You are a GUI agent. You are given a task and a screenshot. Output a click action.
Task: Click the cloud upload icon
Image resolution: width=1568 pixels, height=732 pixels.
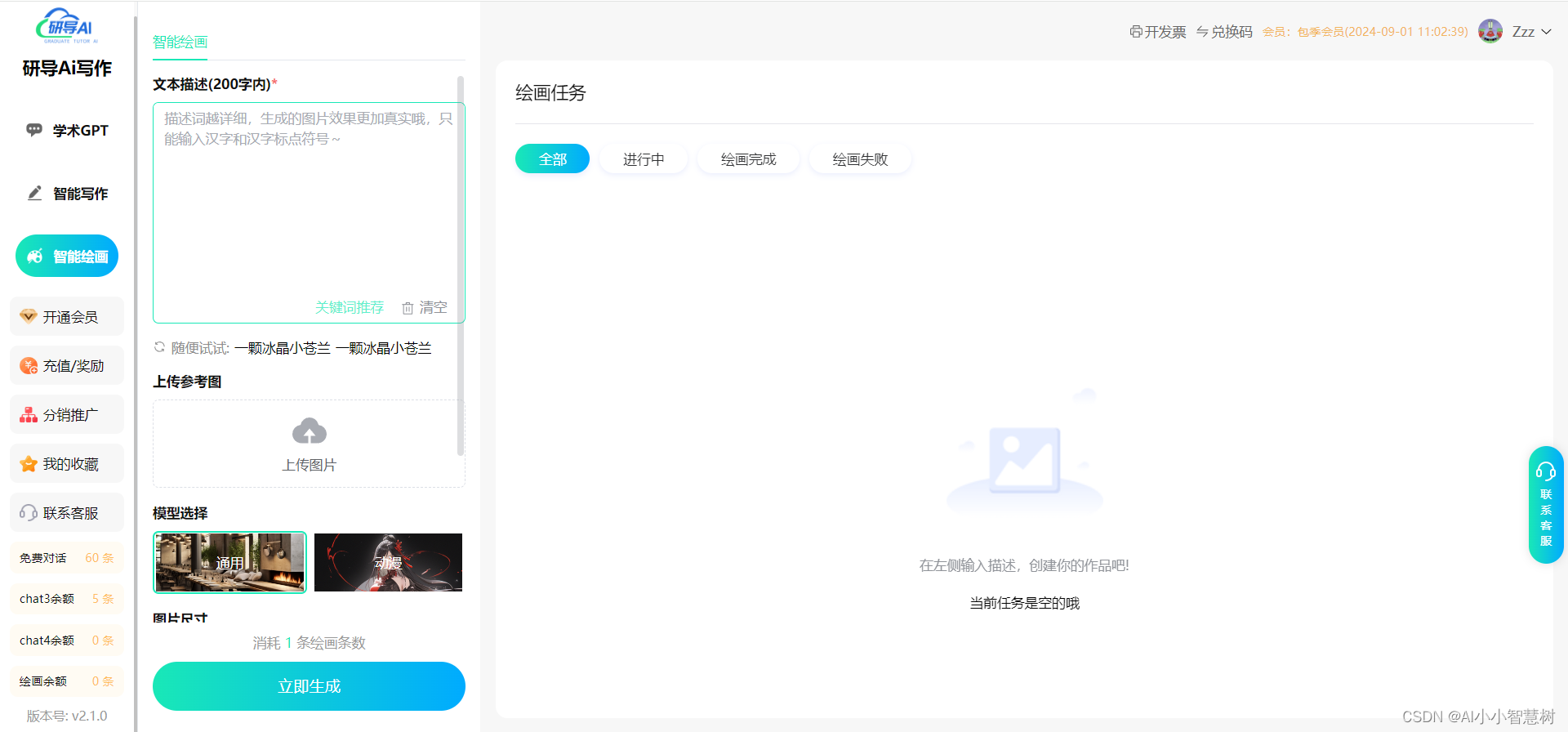coord(310,431)
